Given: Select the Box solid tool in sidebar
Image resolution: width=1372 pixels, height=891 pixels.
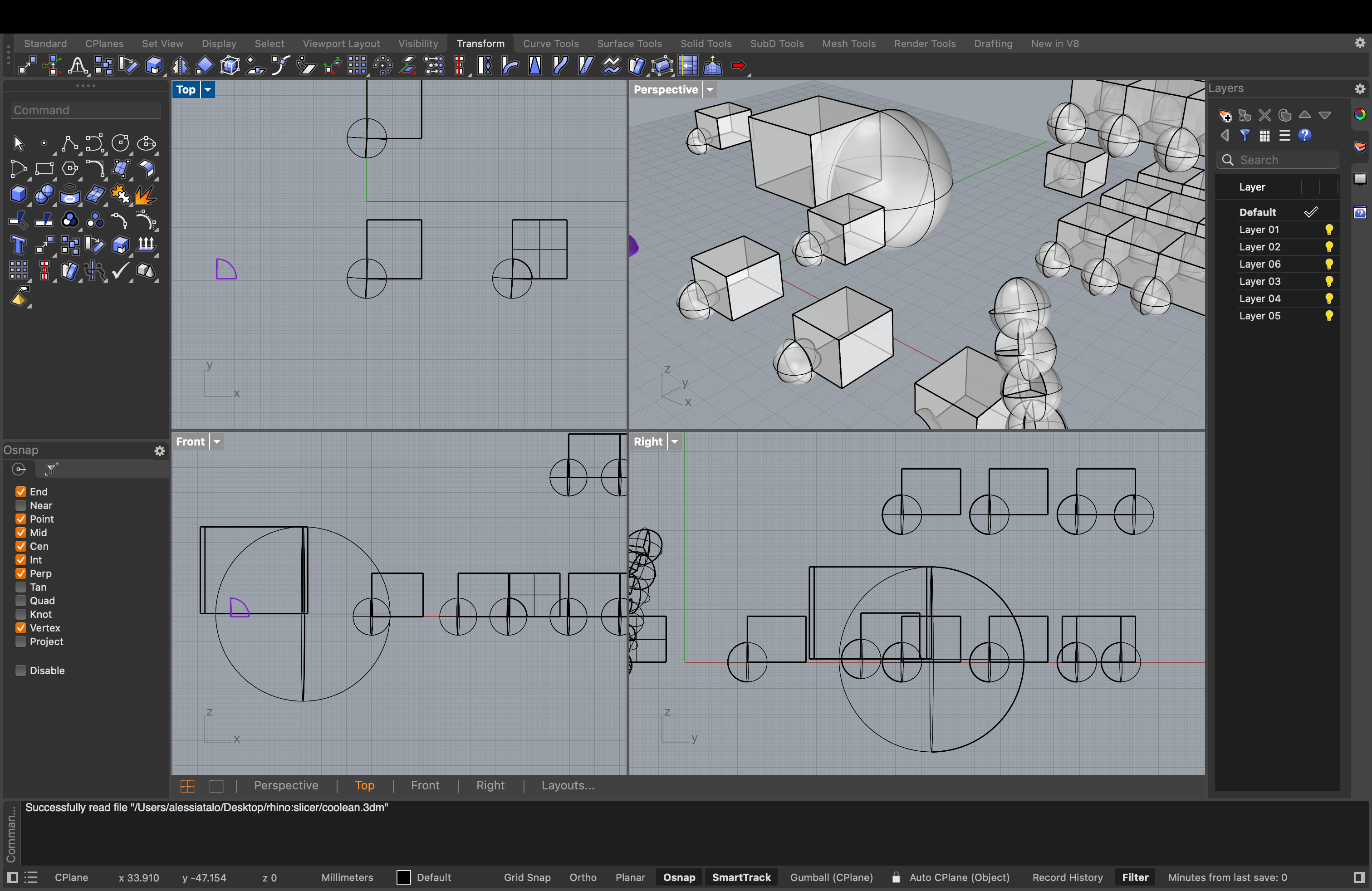Looking at the screenshot, I should coord(19,195).
